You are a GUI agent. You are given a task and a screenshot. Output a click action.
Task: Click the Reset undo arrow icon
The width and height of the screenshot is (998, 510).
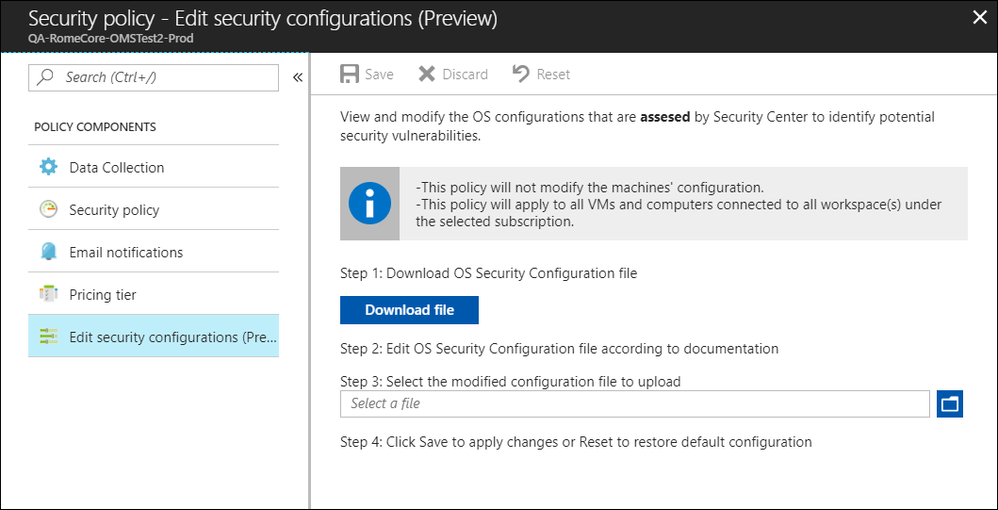pos(520,74)
